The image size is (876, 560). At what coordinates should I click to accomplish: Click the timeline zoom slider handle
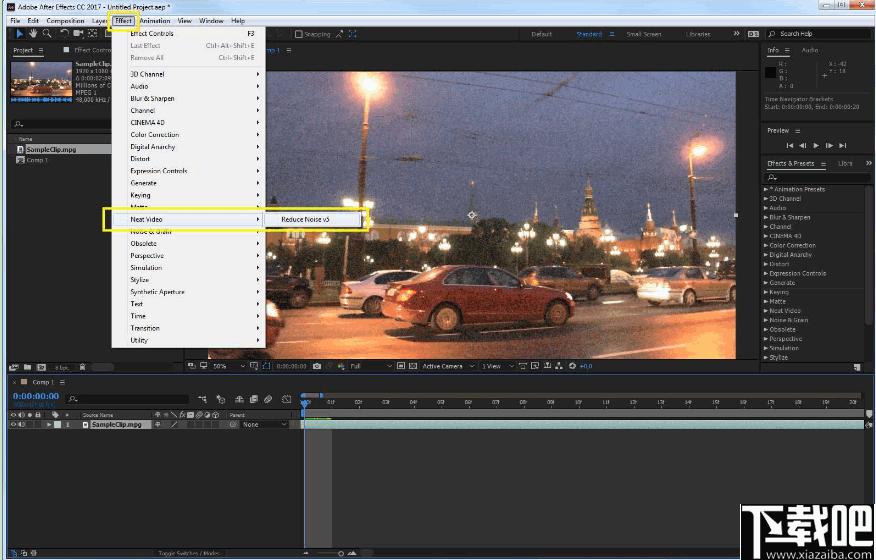click(341, 553)
